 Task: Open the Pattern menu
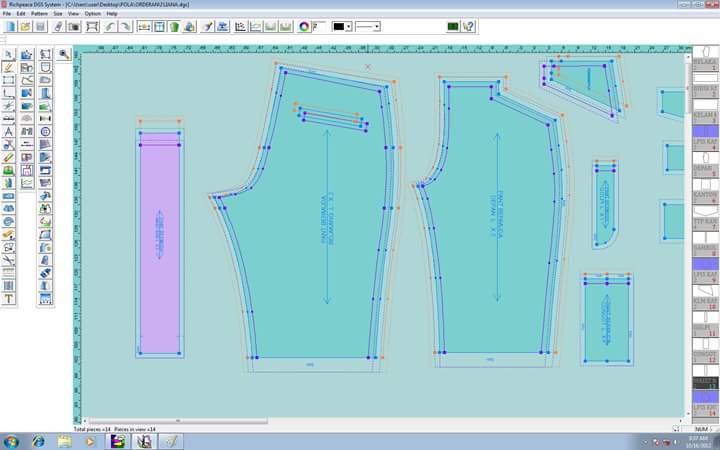coord(39,14)
